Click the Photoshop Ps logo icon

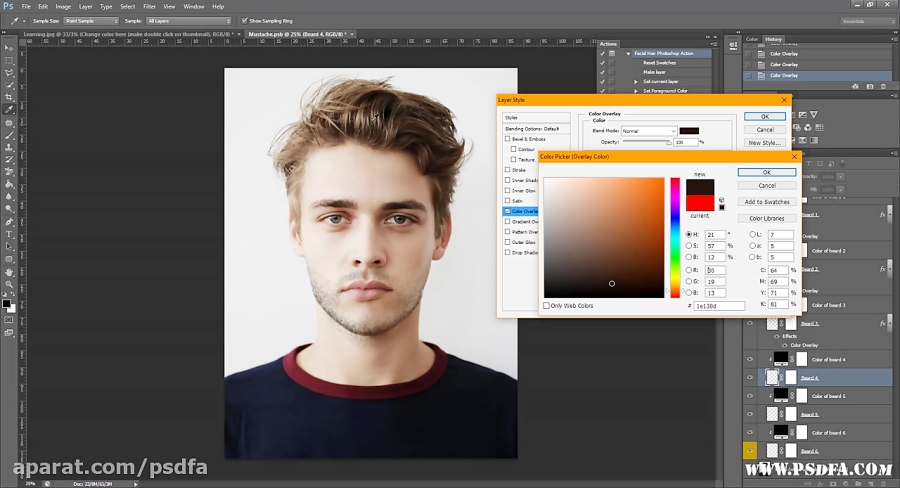pos(8,6)
